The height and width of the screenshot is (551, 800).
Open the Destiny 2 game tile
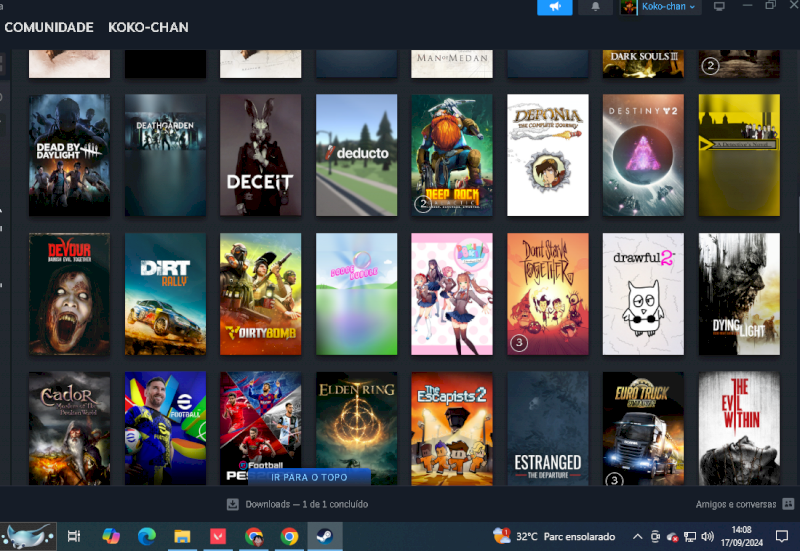[x=643, y=155]
